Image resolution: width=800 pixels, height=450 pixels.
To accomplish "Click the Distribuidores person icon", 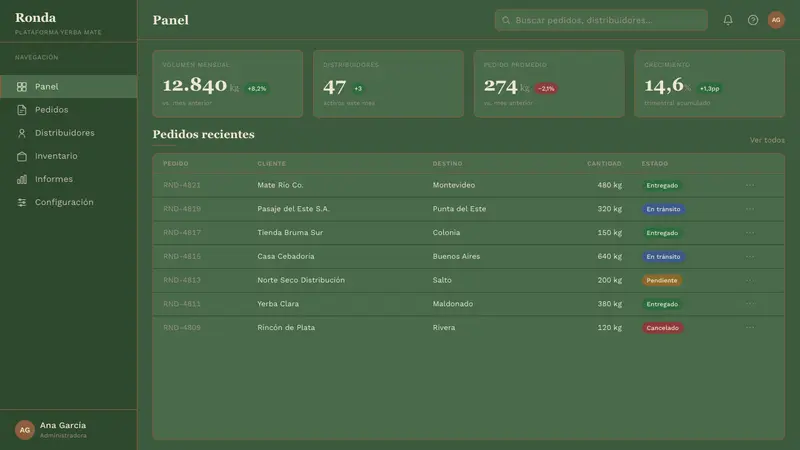I will coord(21,133).
